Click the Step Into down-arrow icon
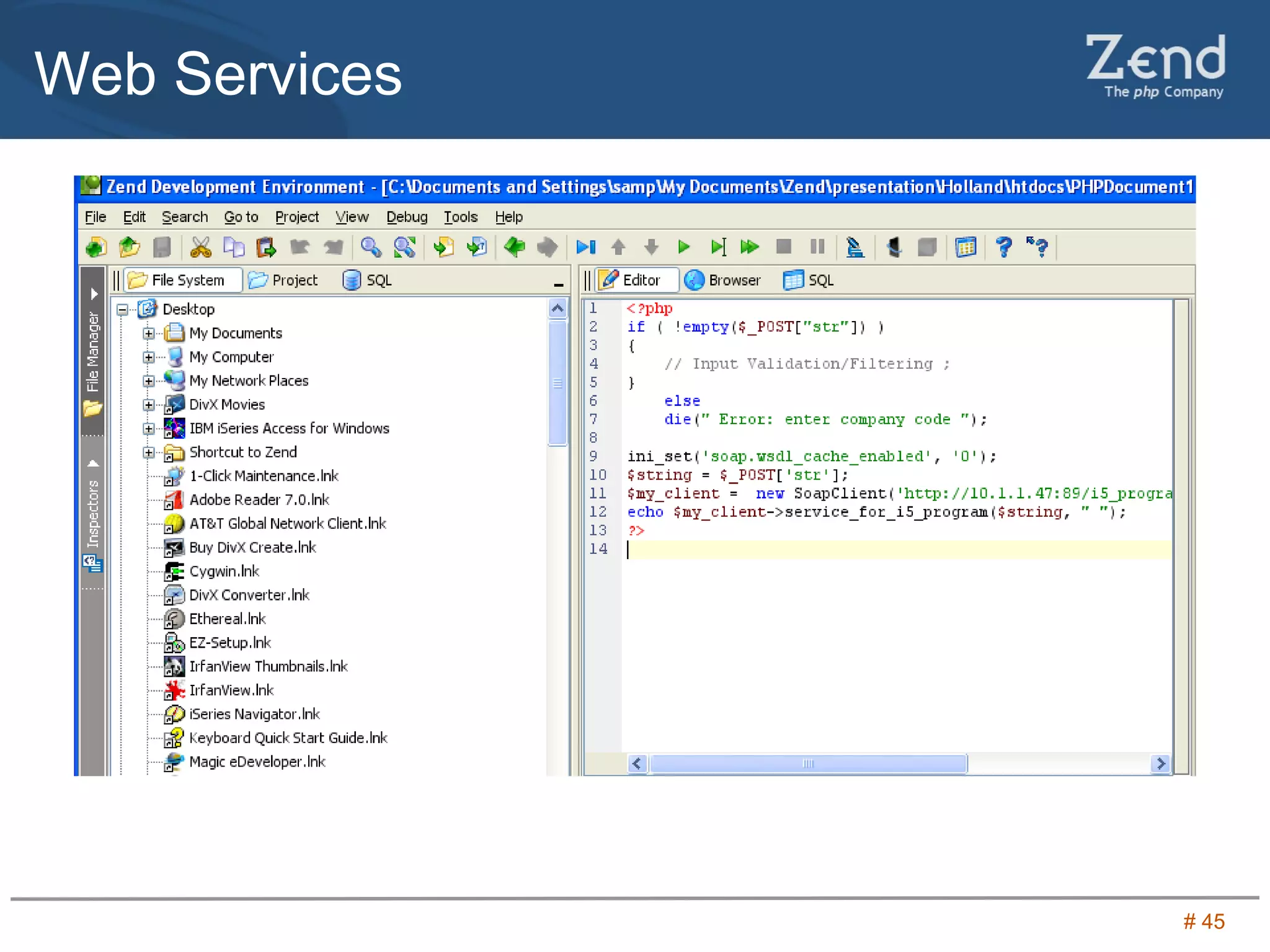1270x952 pixels. 651,248
